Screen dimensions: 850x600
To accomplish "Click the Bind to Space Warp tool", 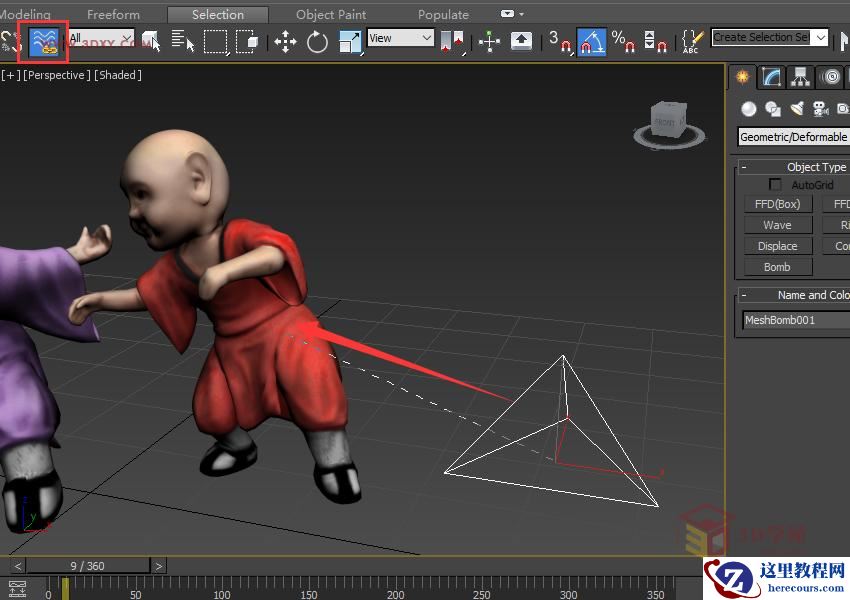I will click(43, 41).
